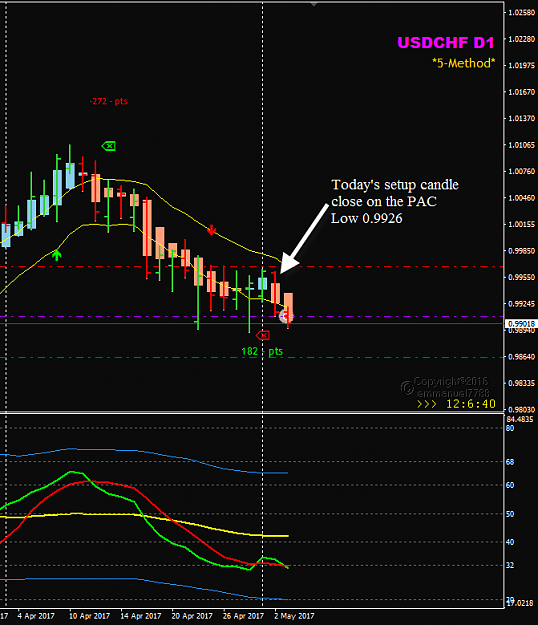The height and width of the screenshot is (625, 538).
Task: Select the lower red dashed horizontal line
Action: (x=251, y=358)
